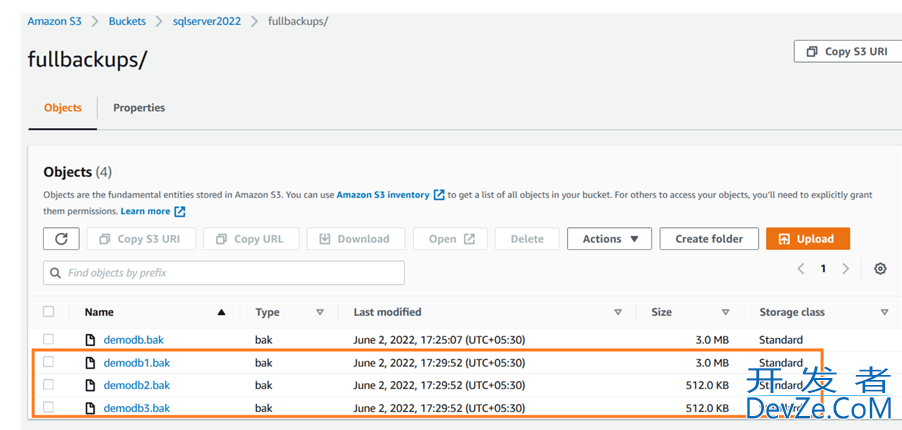This screenshot has height=430, width=902.
Task: Click the Last modified column header text
Action: tap(387, 312)
